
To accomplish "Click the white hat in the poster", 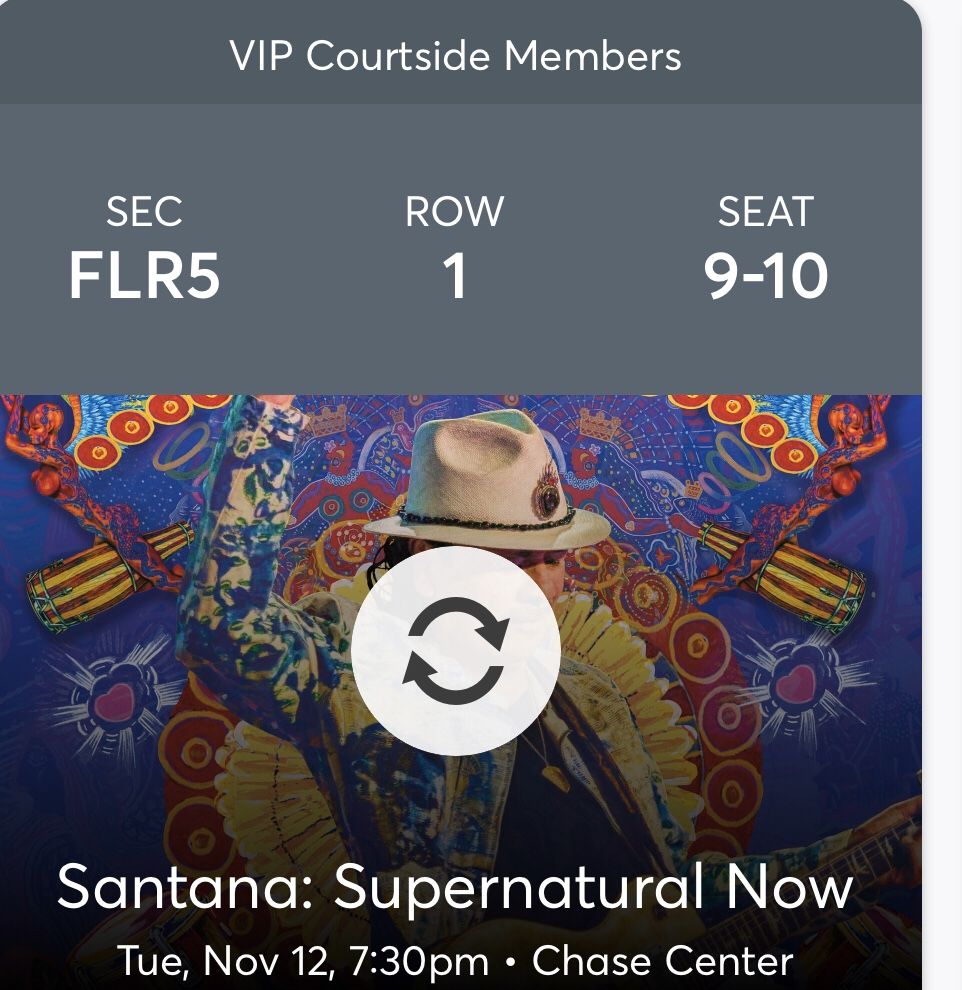I will [x=480, y=470].
